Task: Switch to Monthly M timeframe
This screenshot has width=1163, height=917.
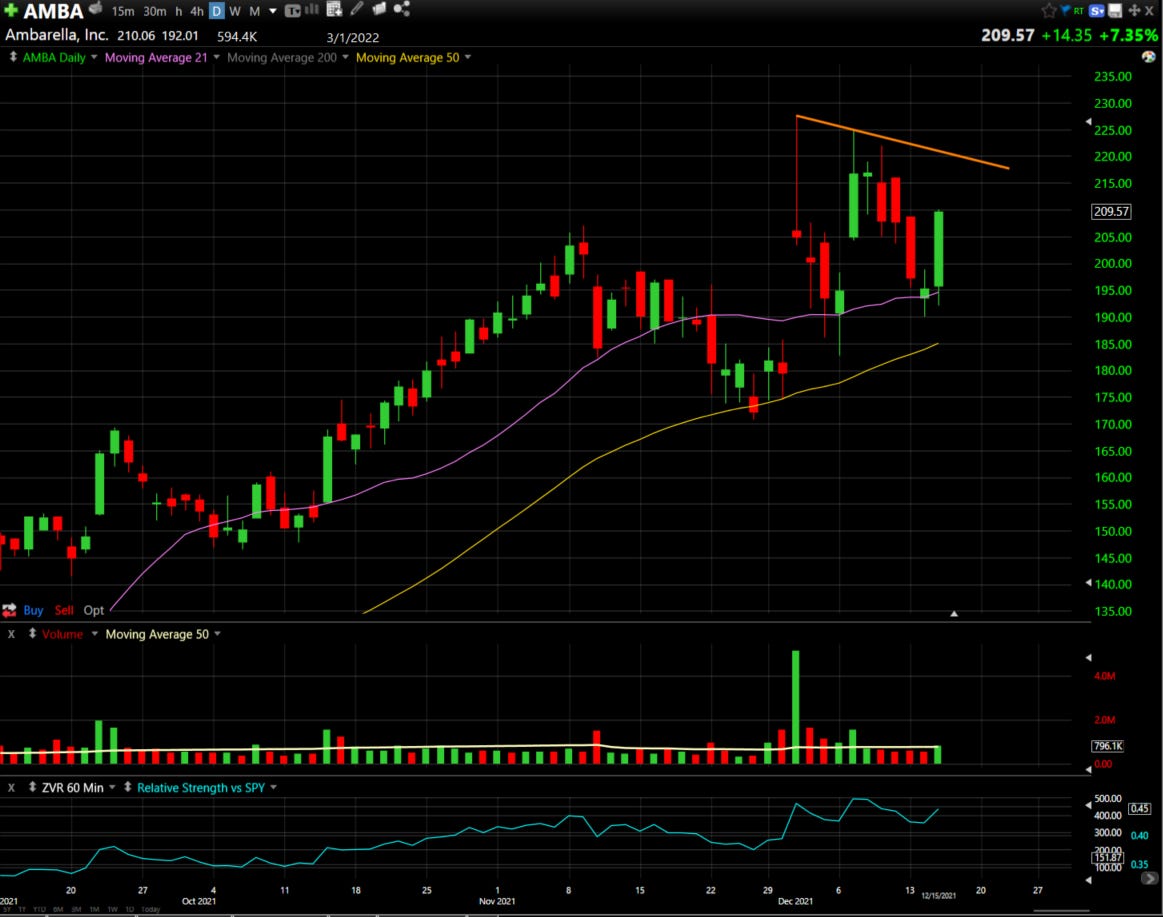Action: 254,11
